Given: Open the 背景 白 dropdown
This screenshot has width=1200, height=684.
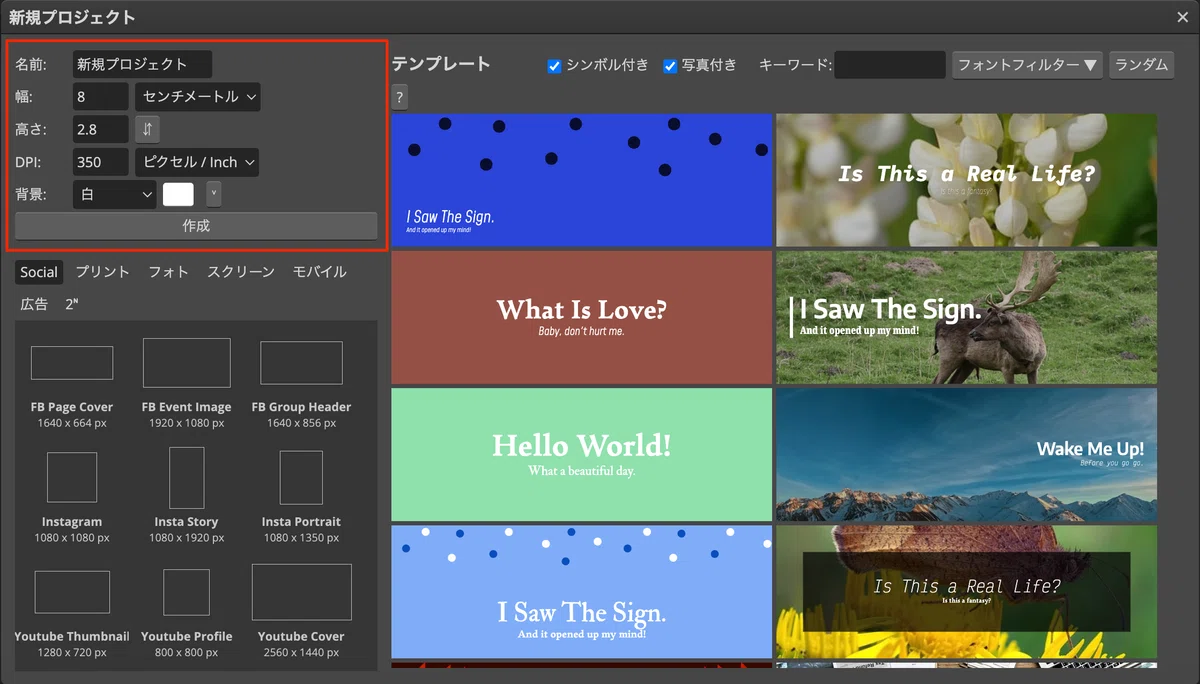Looking at the screenshot, I should [x=114, y=194].
